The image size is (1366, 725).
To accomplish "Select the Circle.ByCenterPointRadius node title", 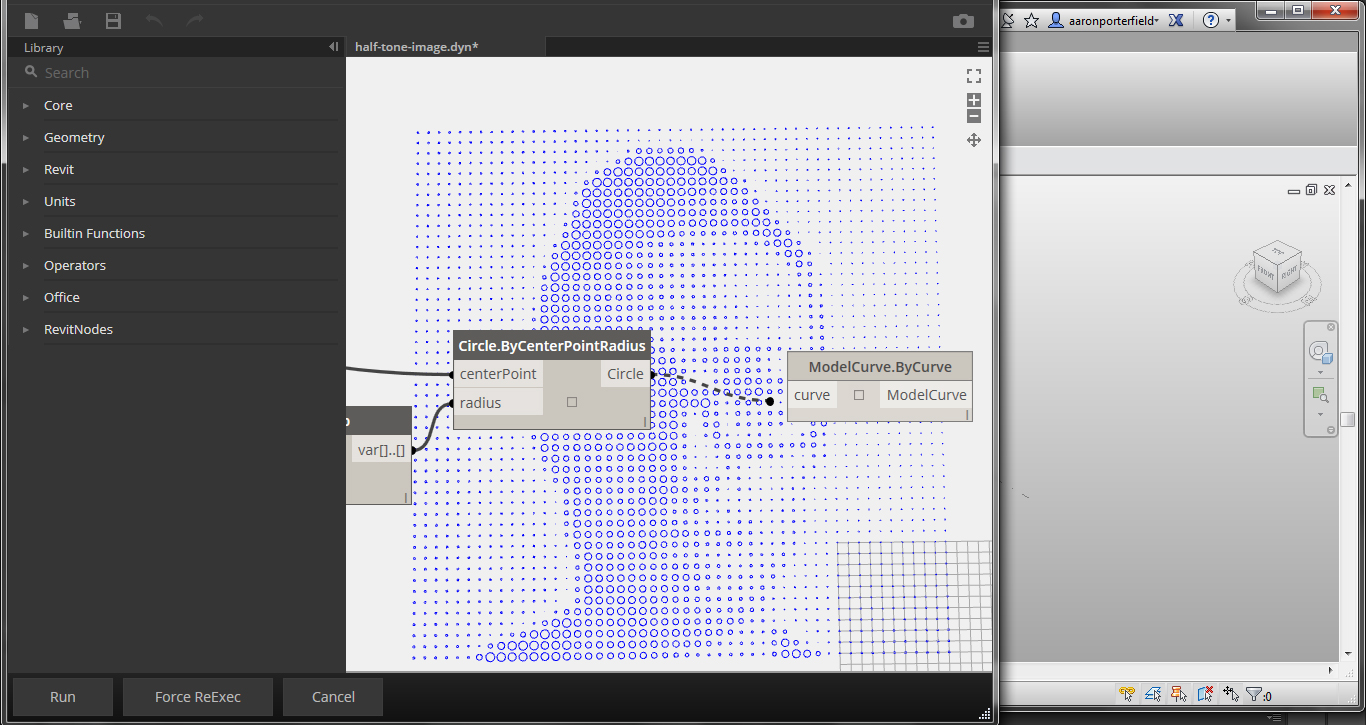I will point(552,345).
